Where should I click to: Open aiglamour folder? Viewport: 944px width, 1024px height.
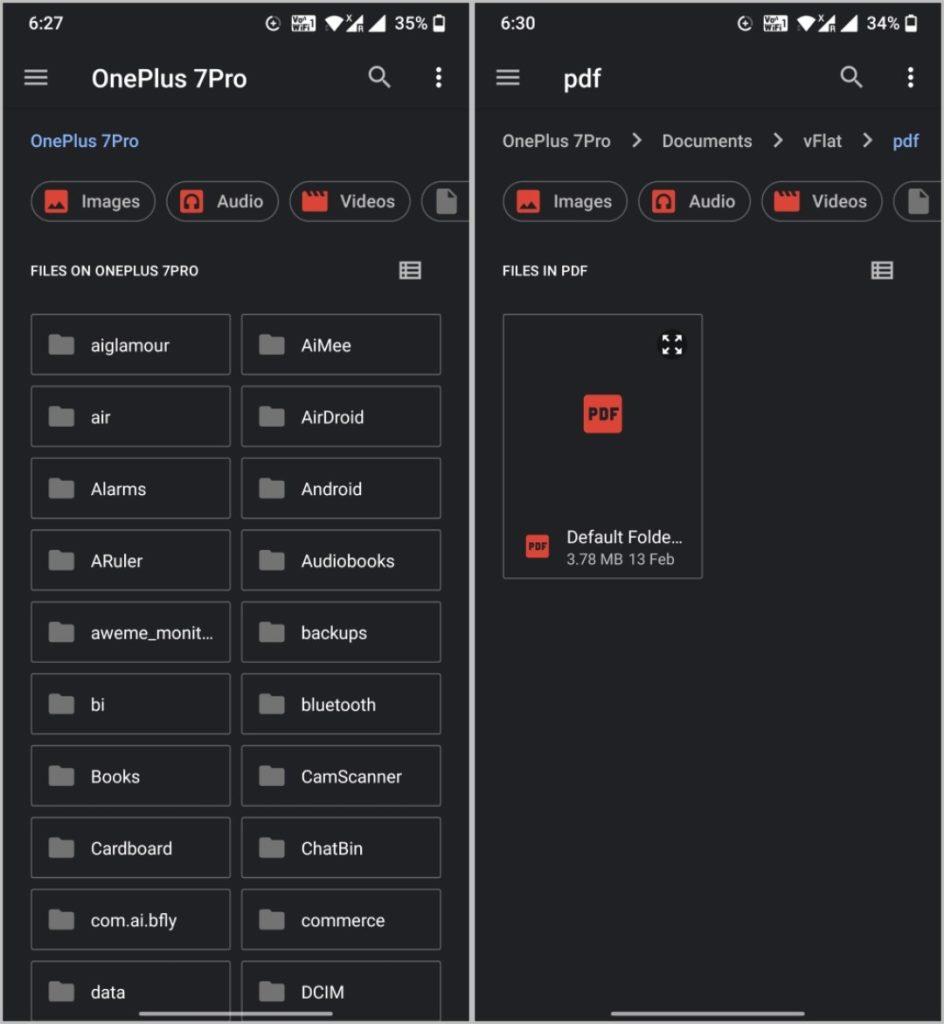[131, 345]
